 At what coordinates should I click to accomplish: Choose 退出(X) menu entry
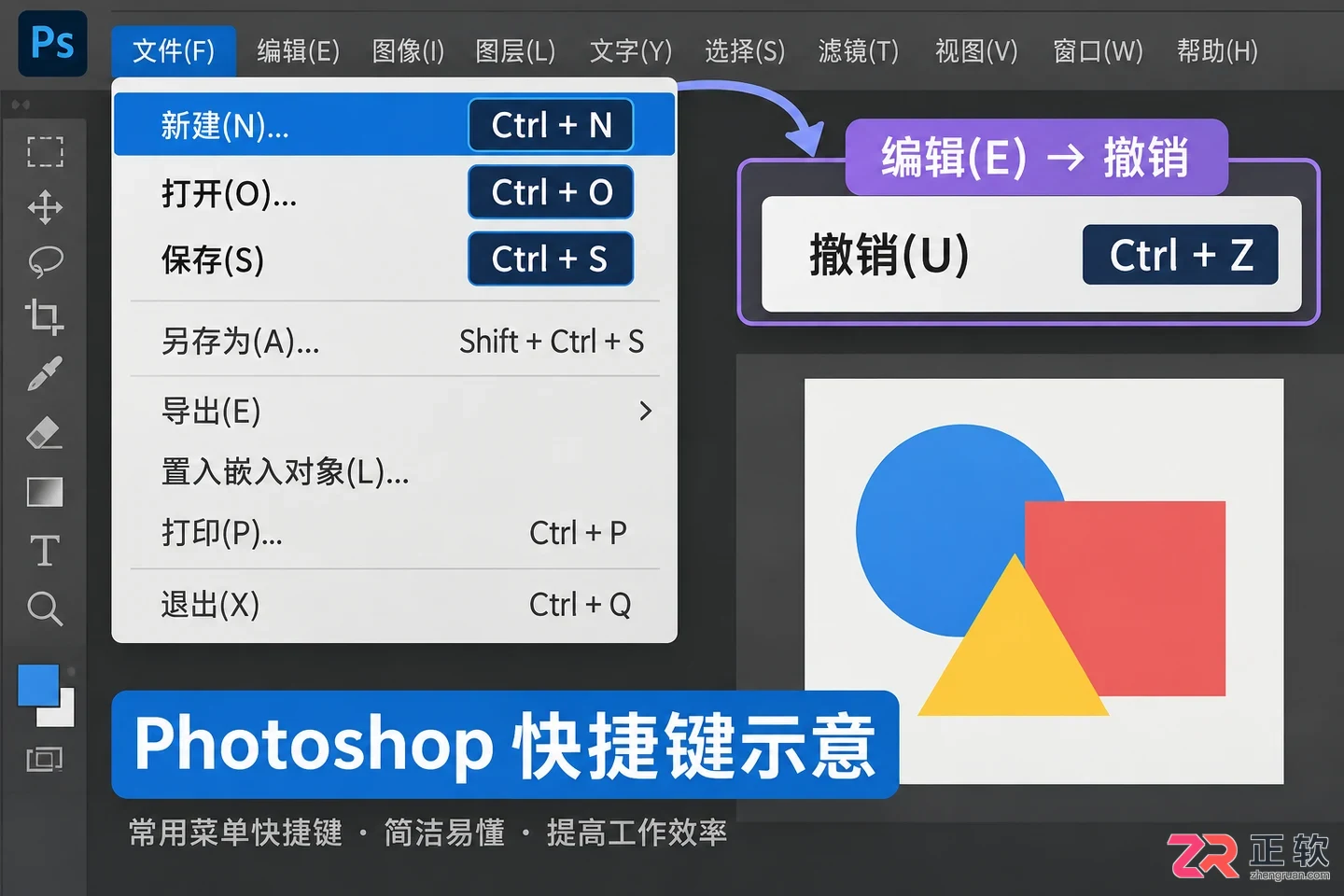[394, 605]
